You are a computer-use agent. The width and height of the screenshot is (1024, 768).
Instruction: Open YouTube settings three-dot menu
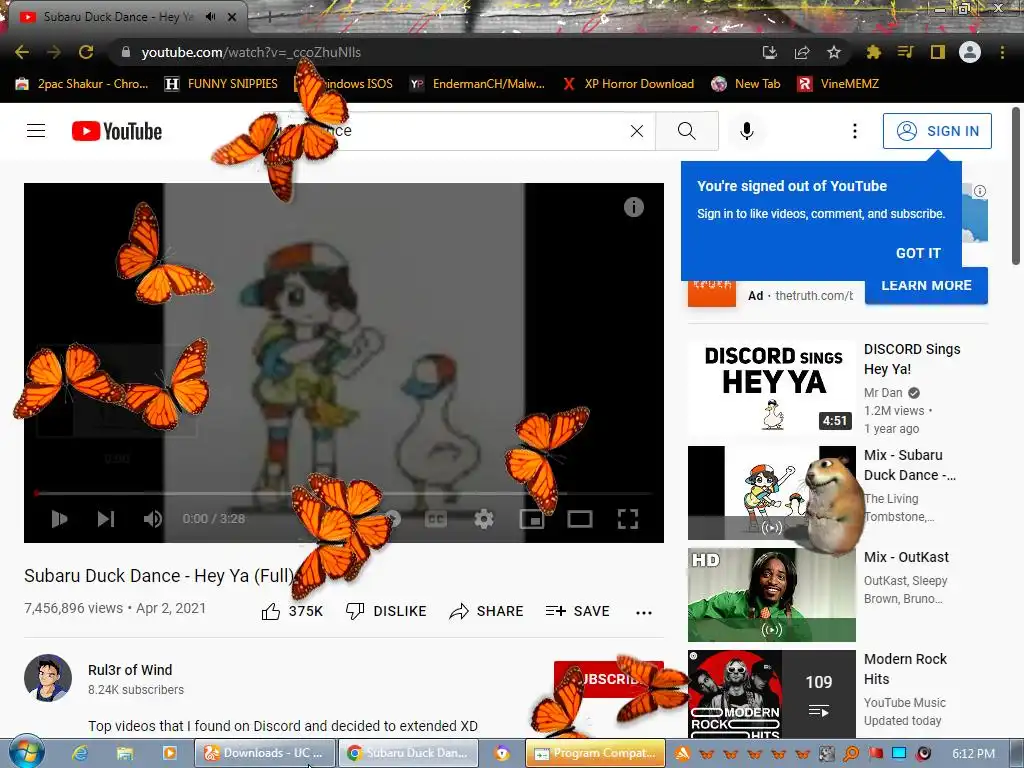pos(854,131)
